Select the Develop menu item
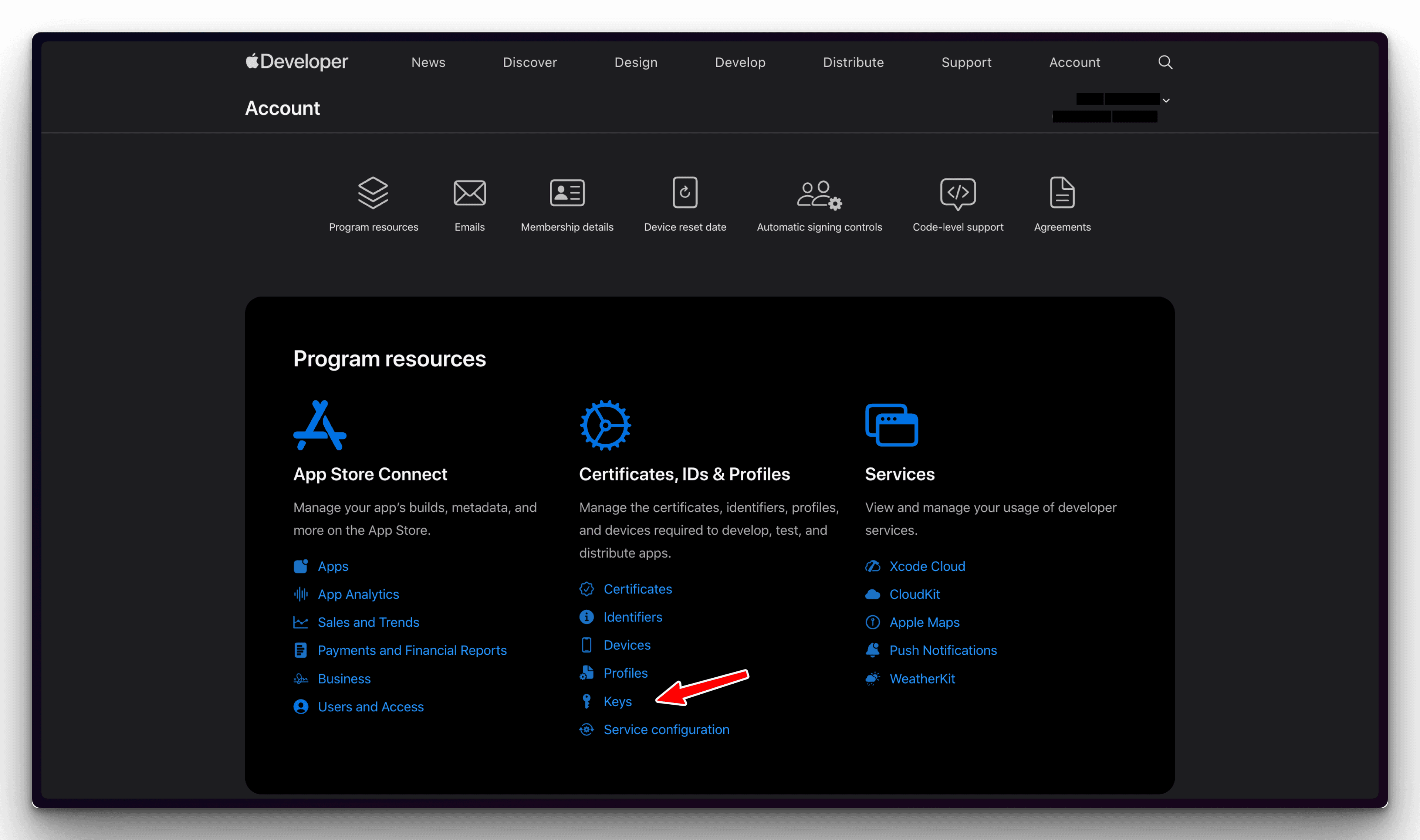 coord(740,62)
